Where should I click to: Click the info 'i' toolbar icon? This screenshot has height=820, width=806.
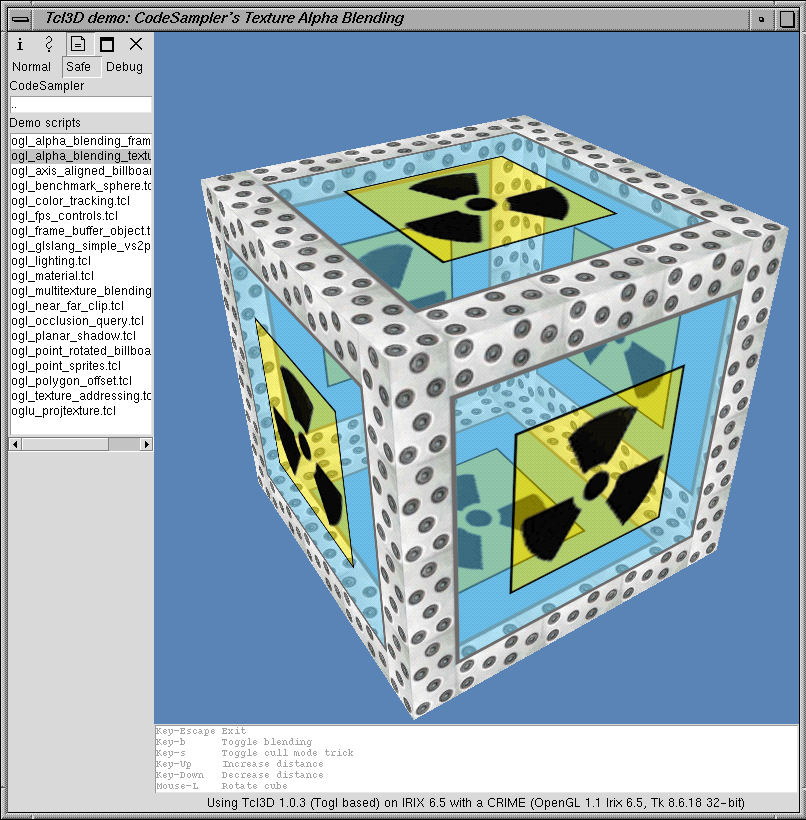[20, 44]
